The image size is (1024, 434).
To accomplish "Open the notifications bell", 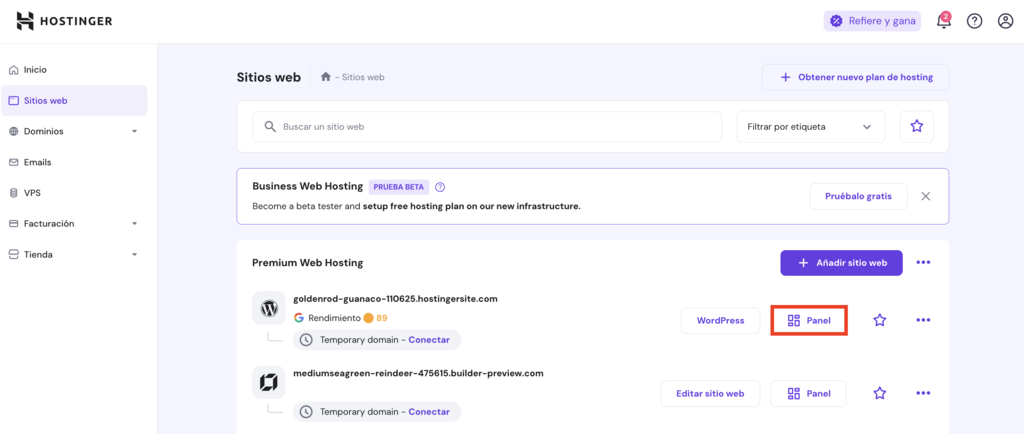I will pos(943,21).
